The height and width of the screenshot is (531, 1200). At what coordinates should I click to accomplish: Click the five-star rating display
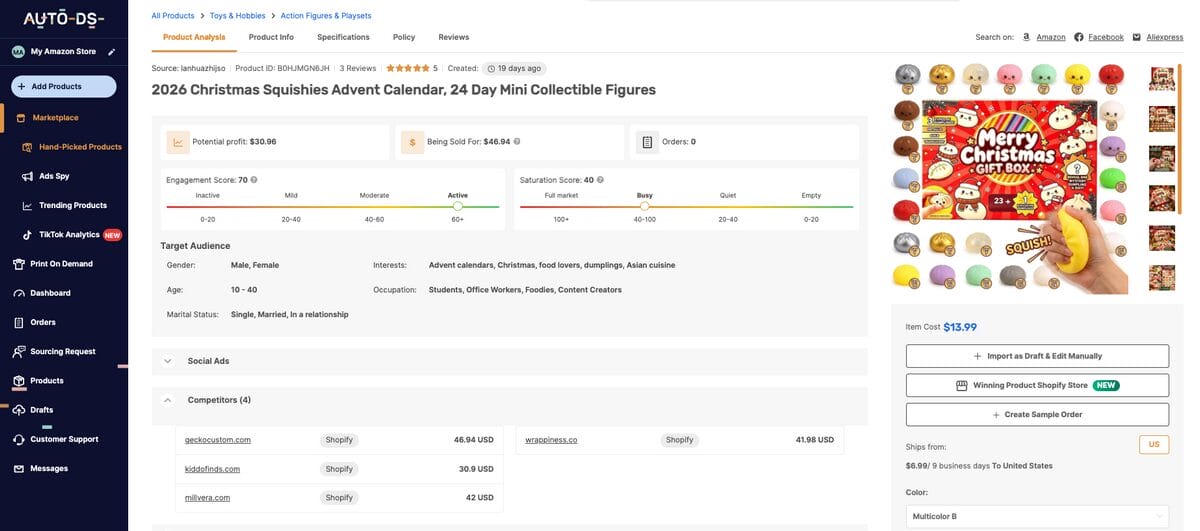point(408,69)
